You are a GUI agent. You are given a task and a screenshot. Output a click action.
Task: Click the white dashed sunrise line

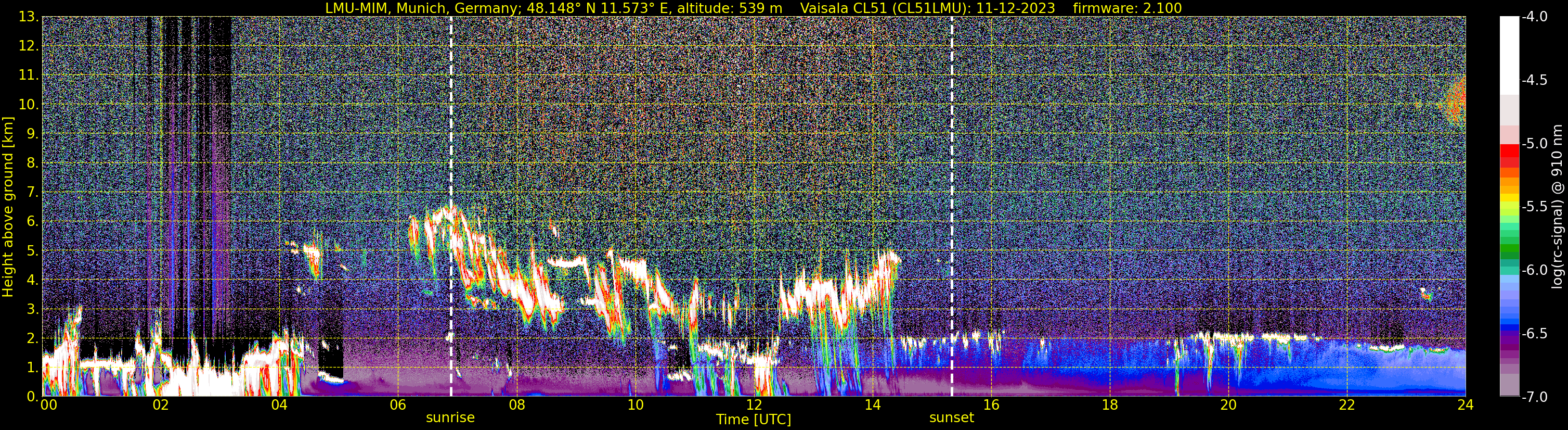click(450, 207)
